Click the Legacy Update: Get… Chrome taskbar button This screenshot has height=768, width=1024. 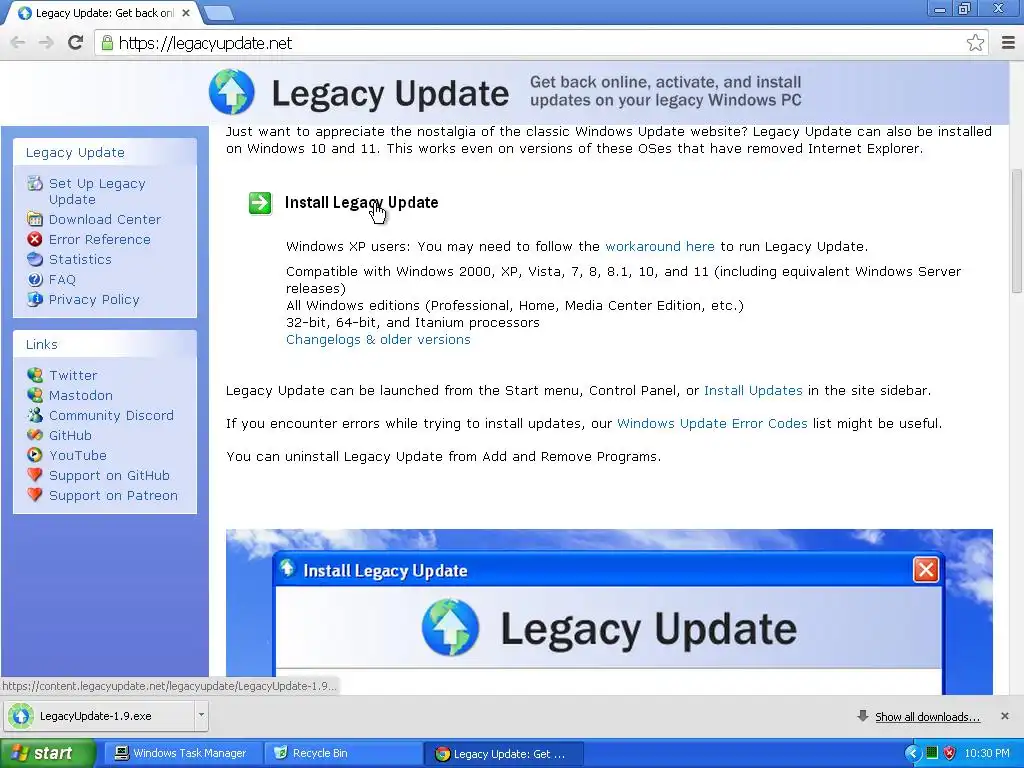coord(503,754)
